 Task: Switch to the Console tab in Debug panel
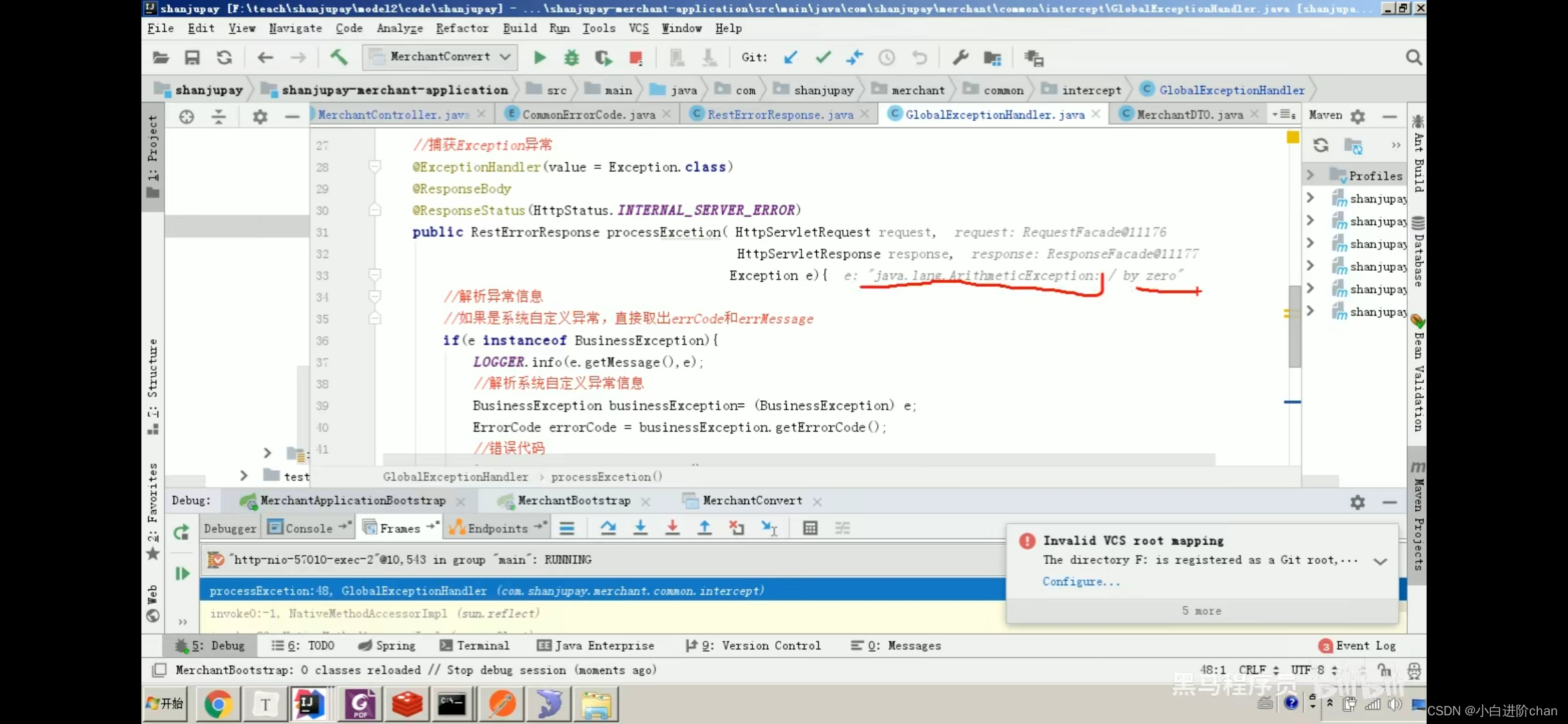point(306,528)
